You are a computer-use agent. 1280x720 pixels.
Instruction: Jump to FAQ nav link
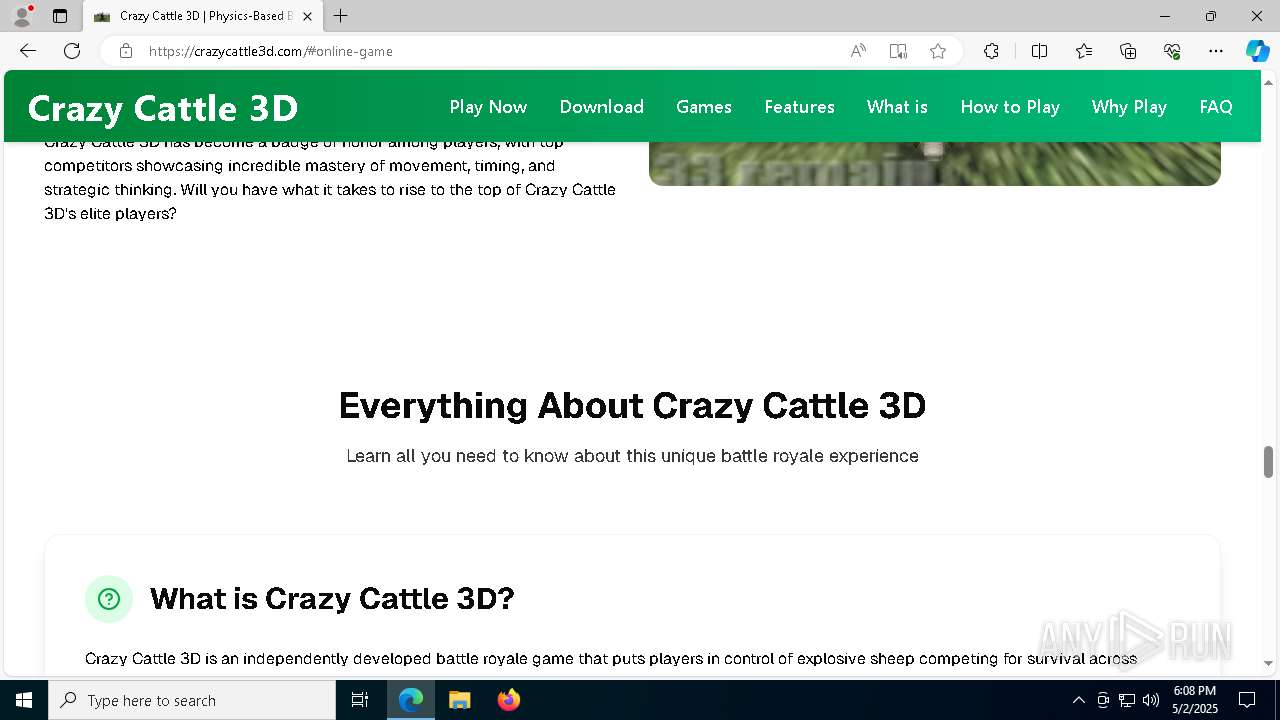[x=1216, y=107]
